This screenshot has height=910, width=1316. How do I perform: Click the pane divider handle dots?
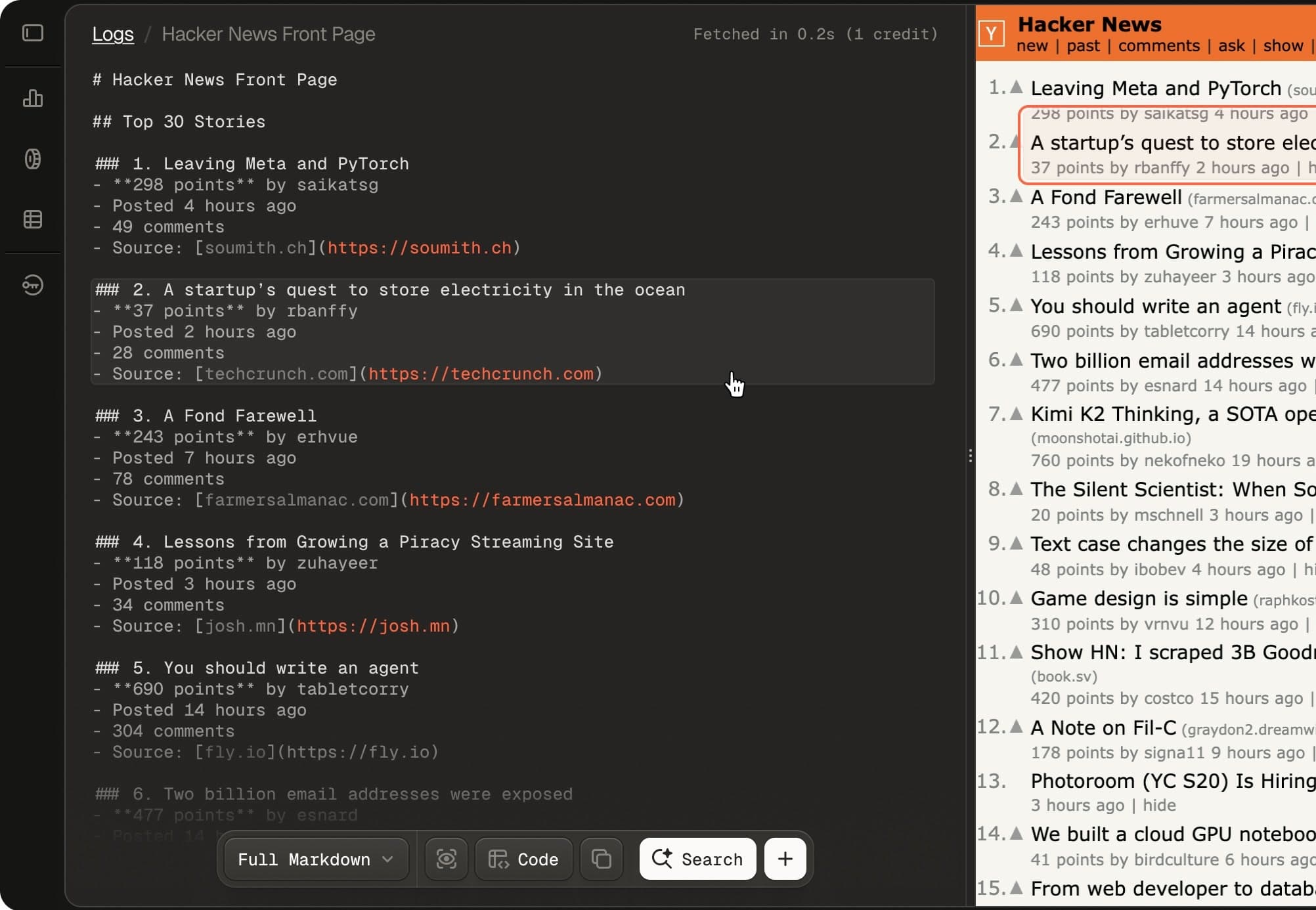[971, 456]
